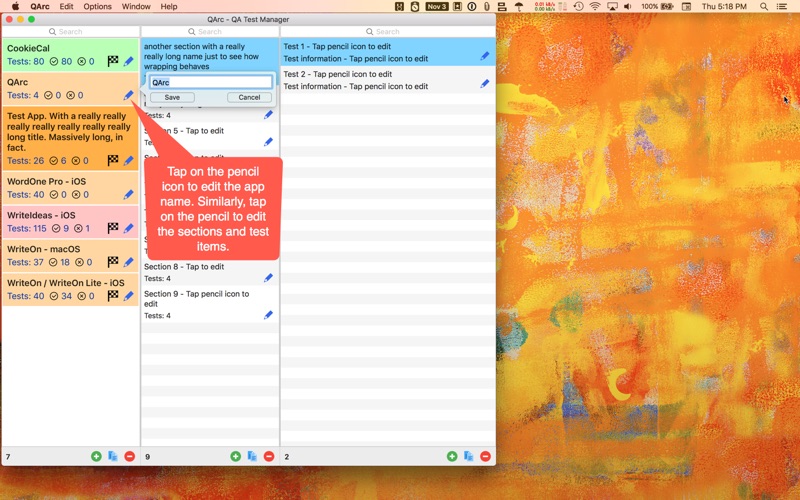
Task: Click the checkered flag icon on CookieCal
Action: pos(113,61)
